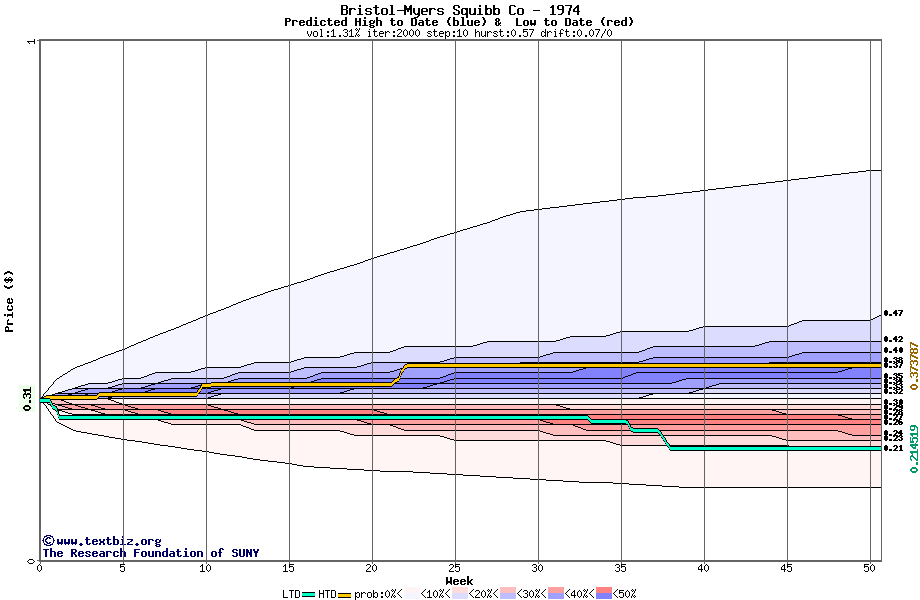The height and width of the screenshot is (600, 920).
Task: Click the Week axis tick "45"
Action: point(787,568)
